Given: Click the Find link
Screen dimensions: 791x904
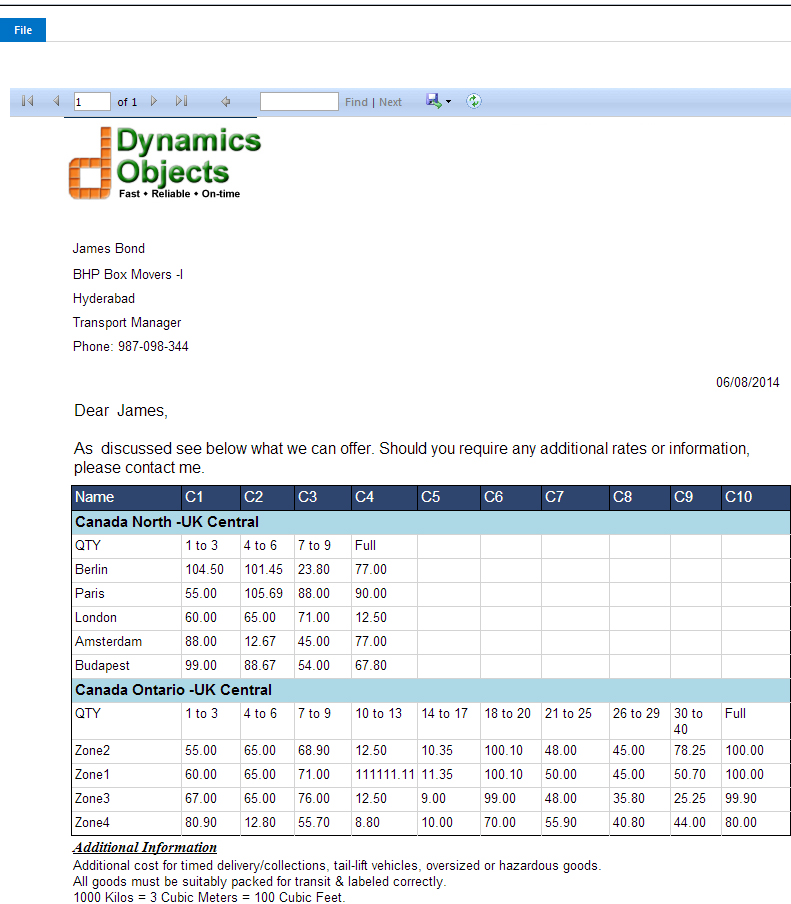Looking at the screenshot, I should click(356, 102).
